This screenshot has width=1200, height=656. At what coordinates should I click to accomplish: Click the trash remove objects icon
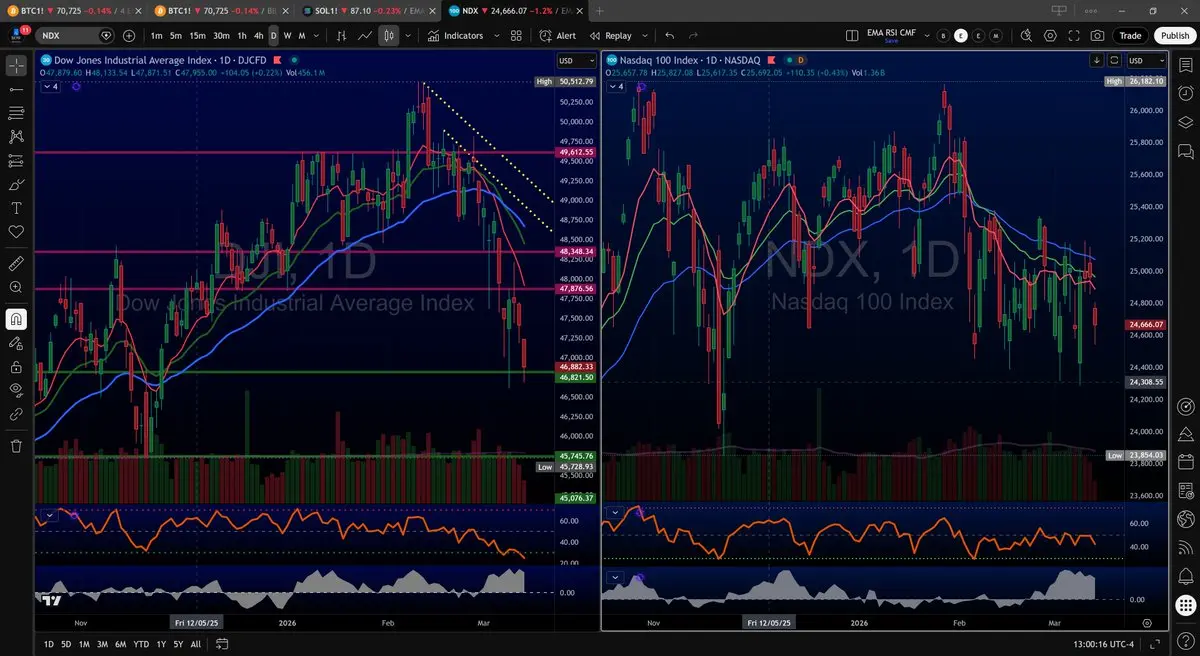point(16,446)
